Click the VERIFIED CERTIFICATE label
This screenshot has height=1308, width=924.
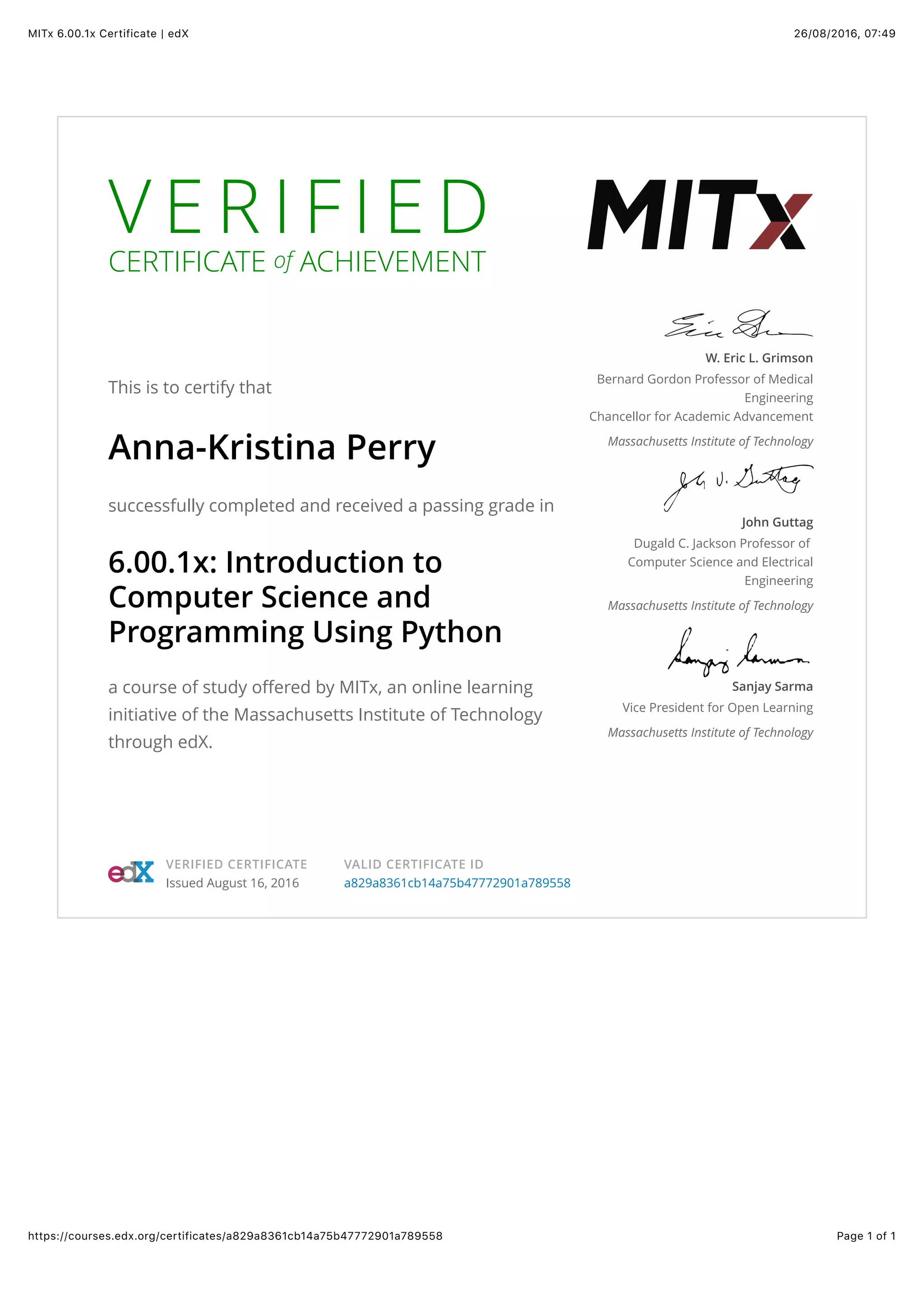pyautogui.click(x=236, y=864)
